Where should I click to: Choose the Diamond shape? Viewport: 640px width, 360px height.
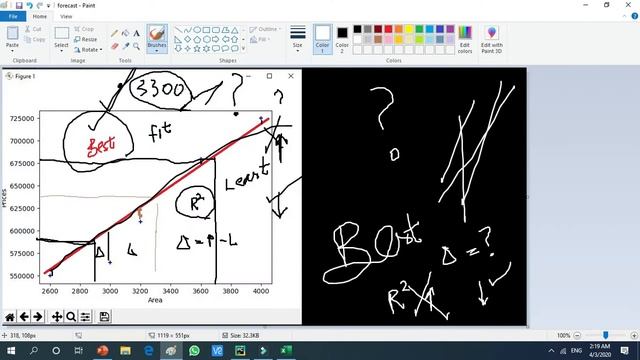tap(188, 40)
